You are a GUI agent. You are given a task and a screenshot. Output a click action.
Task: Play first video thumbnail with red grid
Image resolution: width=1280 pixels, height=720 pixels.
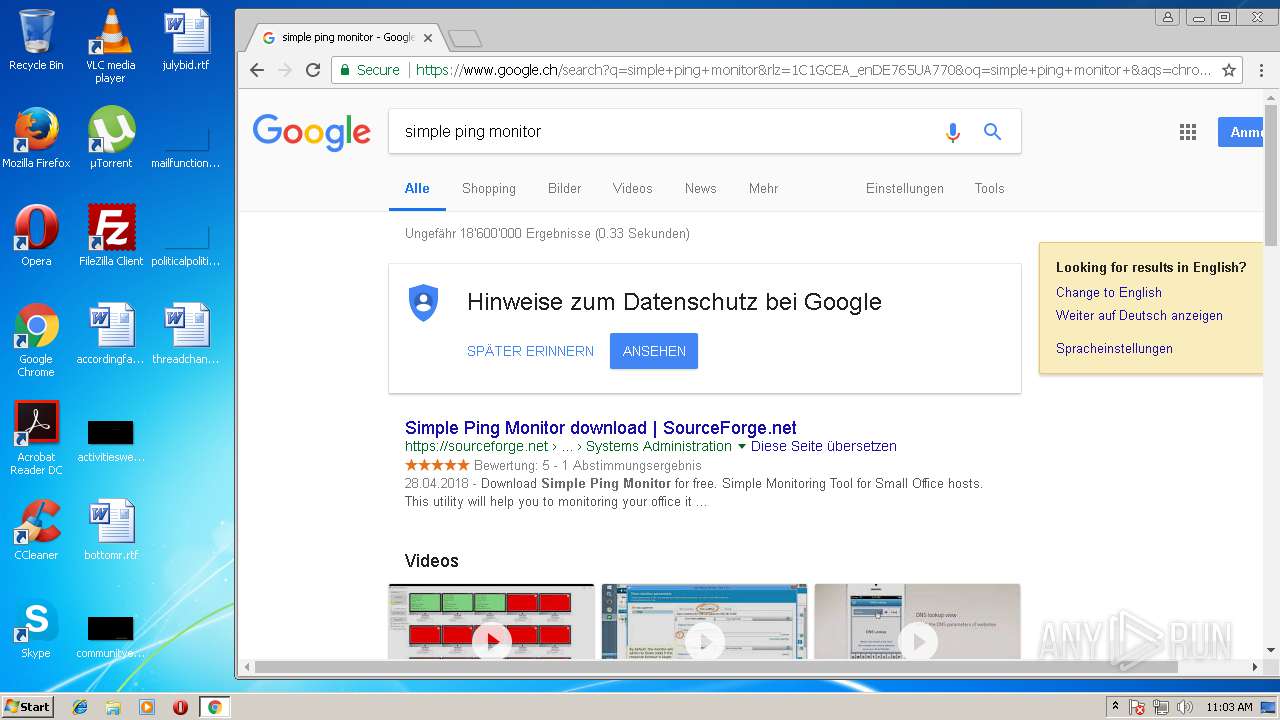[491, 621]
